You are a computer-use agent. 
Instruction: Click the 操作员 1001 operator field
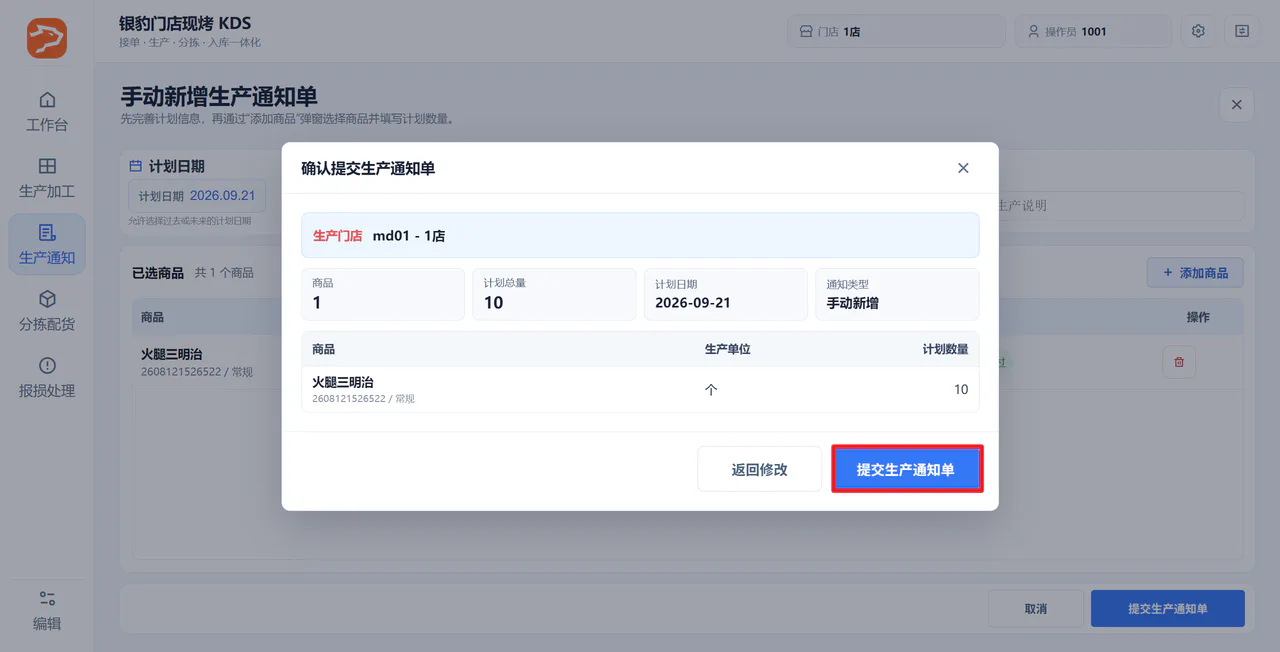pyautogui.click(x=1093, y=31)
